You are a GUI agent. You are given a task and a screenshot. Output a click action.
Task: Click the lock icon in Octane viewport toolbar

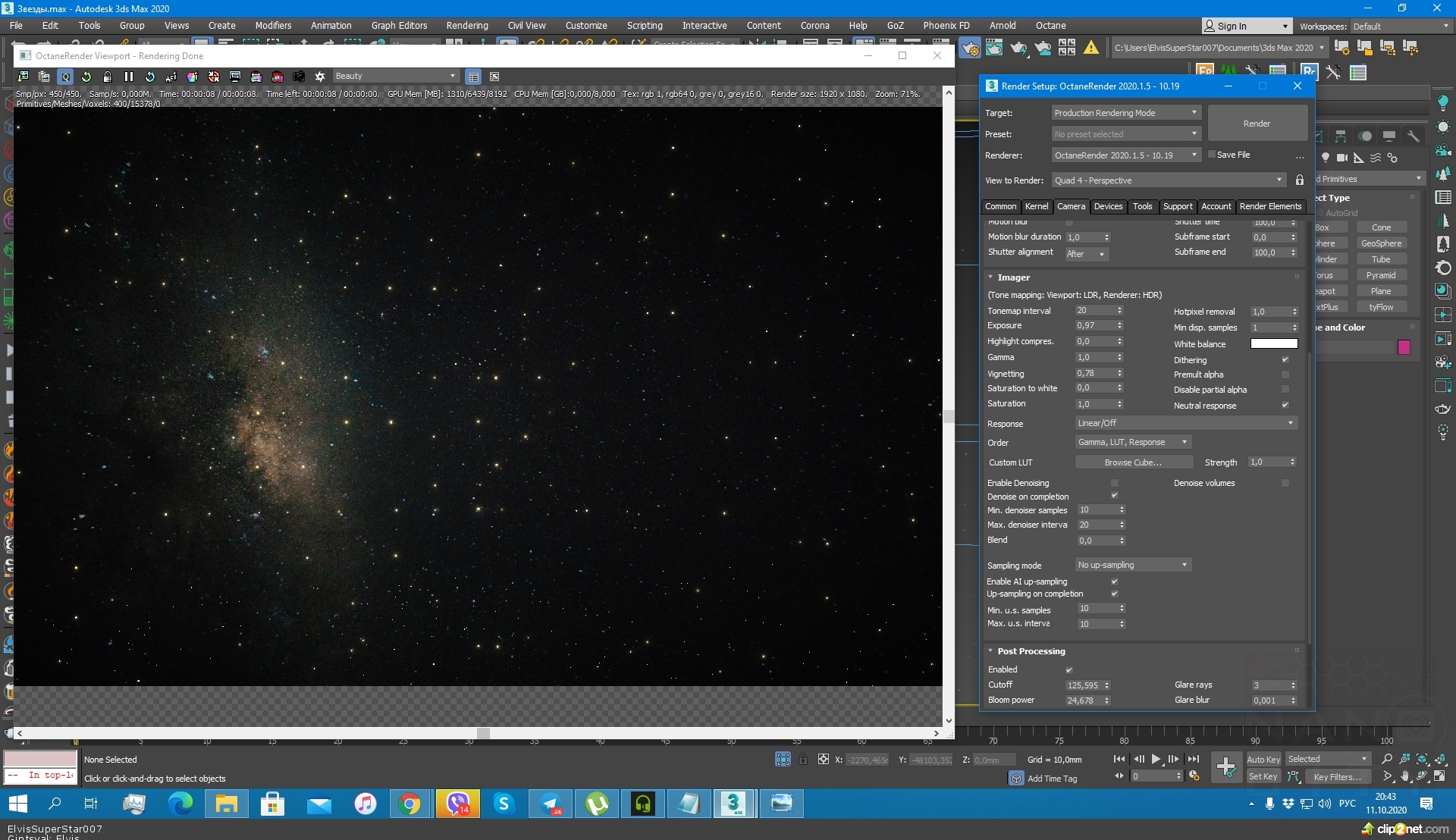(108, 77)
